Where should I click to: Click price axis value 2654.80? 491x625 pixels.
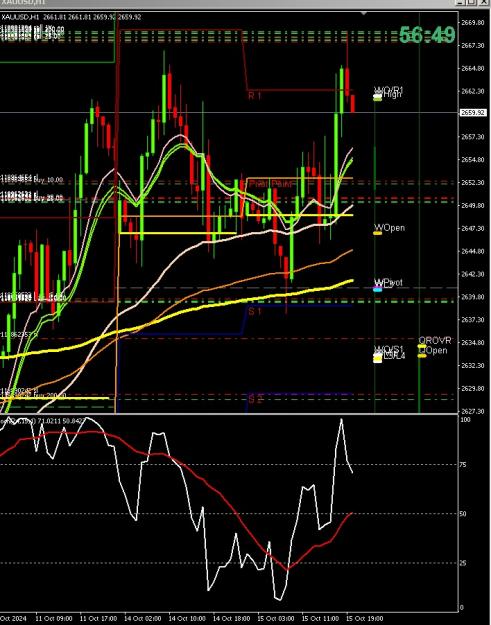(473, 159)
